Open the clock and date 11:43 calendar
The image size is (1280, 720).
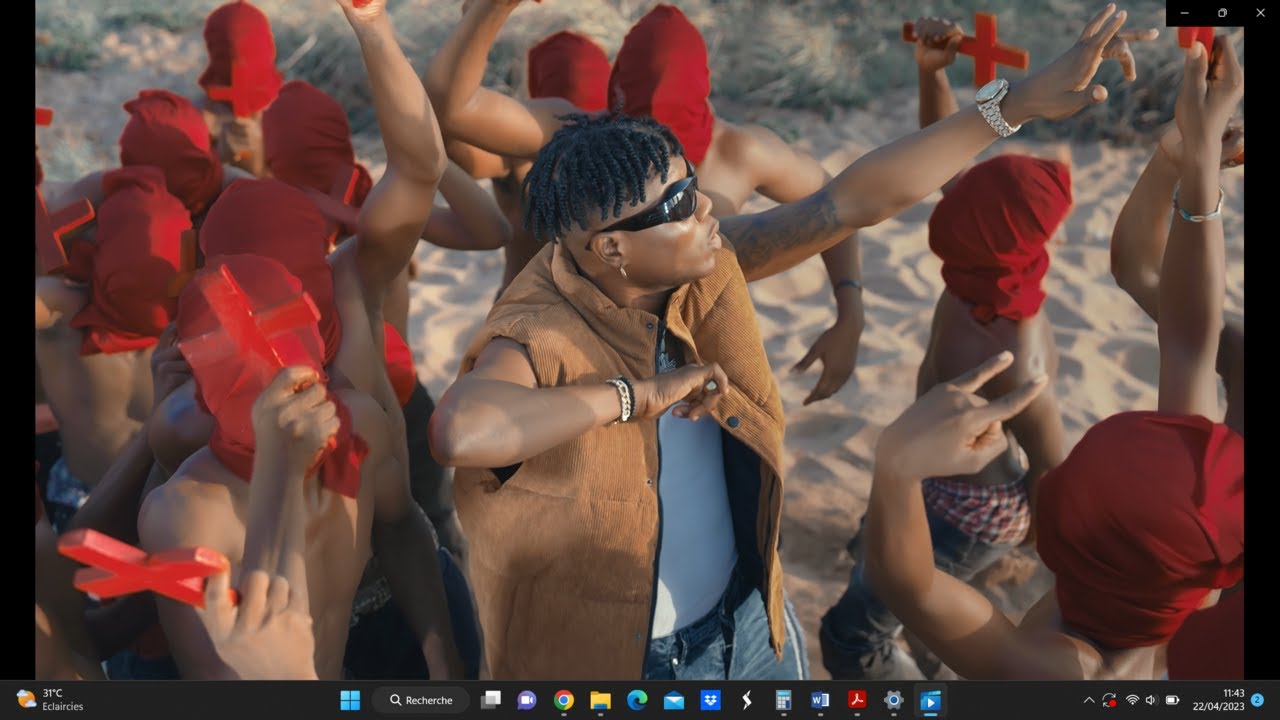click(1219, 700)
